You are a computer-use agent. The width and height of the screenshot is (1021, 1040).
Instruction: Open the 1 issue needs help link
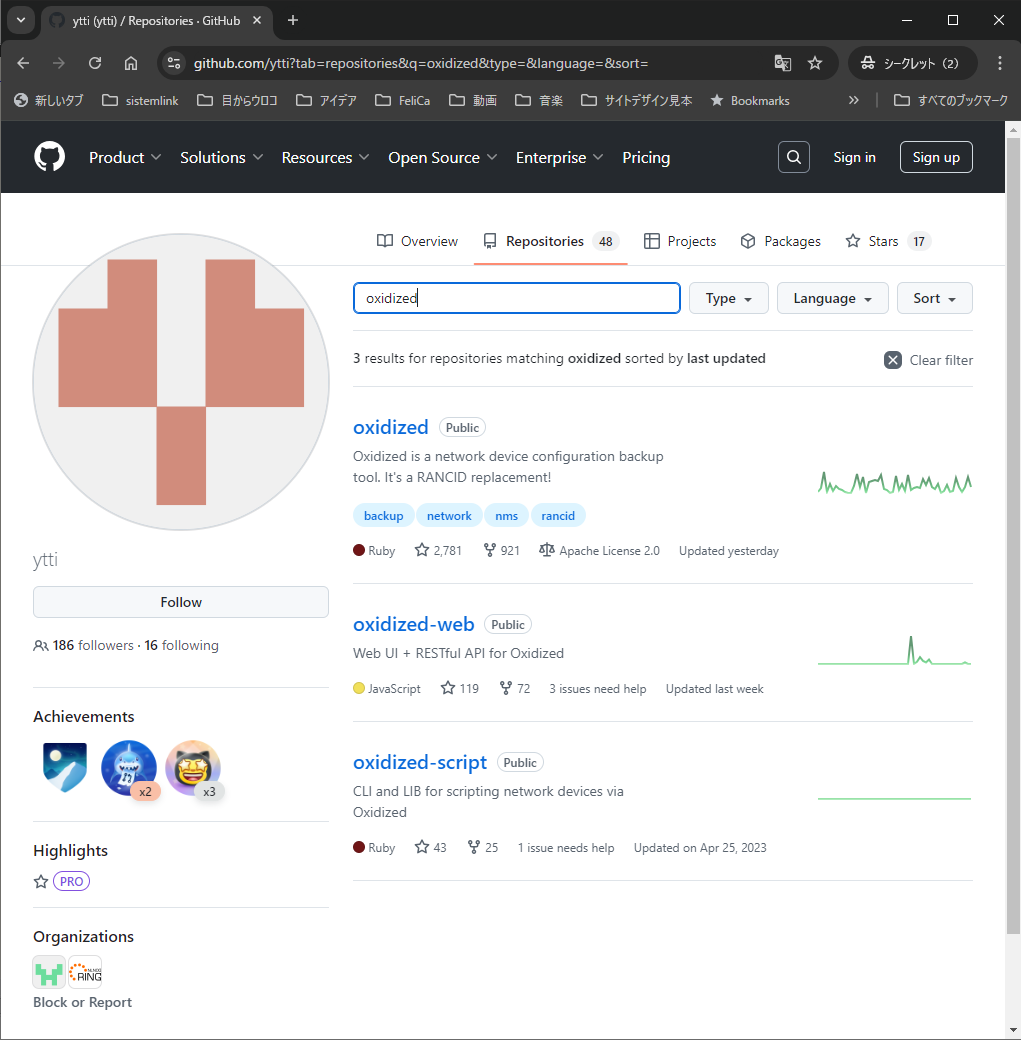(566, 848)
